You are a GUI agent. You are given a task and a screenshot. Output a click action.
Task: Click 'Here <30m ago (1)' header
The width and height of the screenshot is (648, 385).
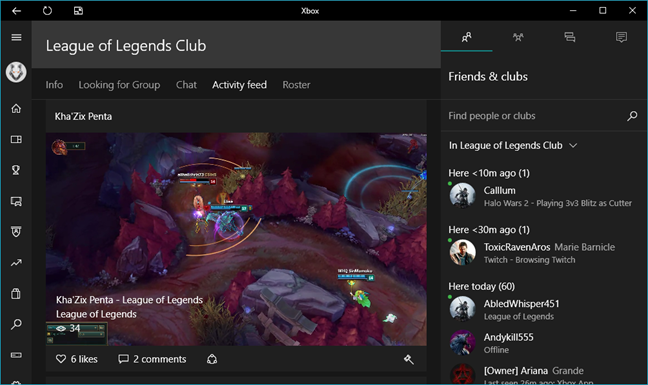489,230
